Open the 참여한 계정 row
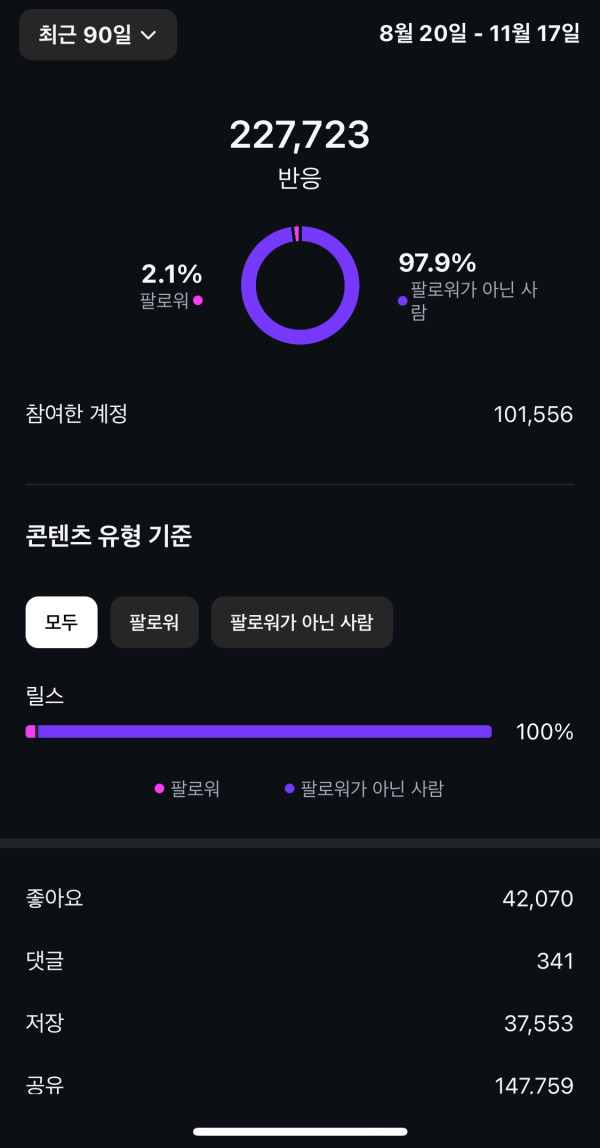This screenshot has width=600, height=1148. [299, 414]
